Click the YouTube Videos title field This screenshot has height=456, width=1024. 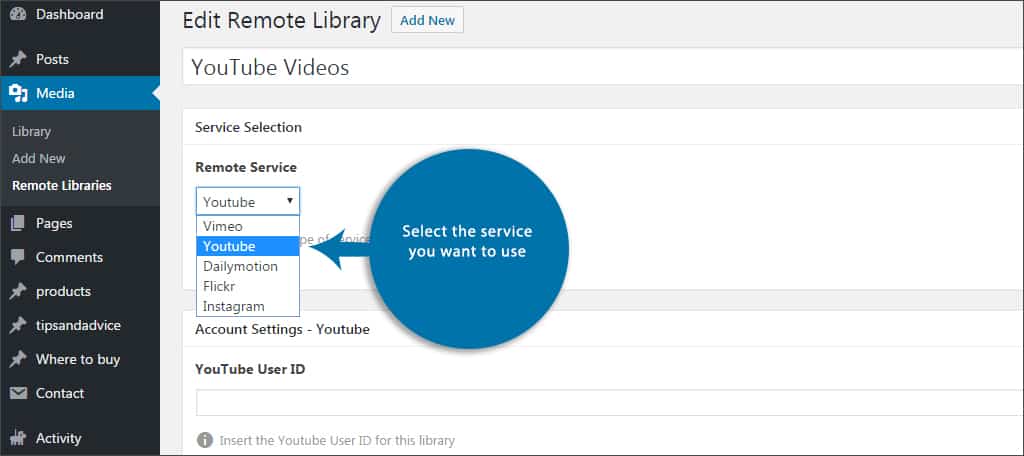point(603,68)
